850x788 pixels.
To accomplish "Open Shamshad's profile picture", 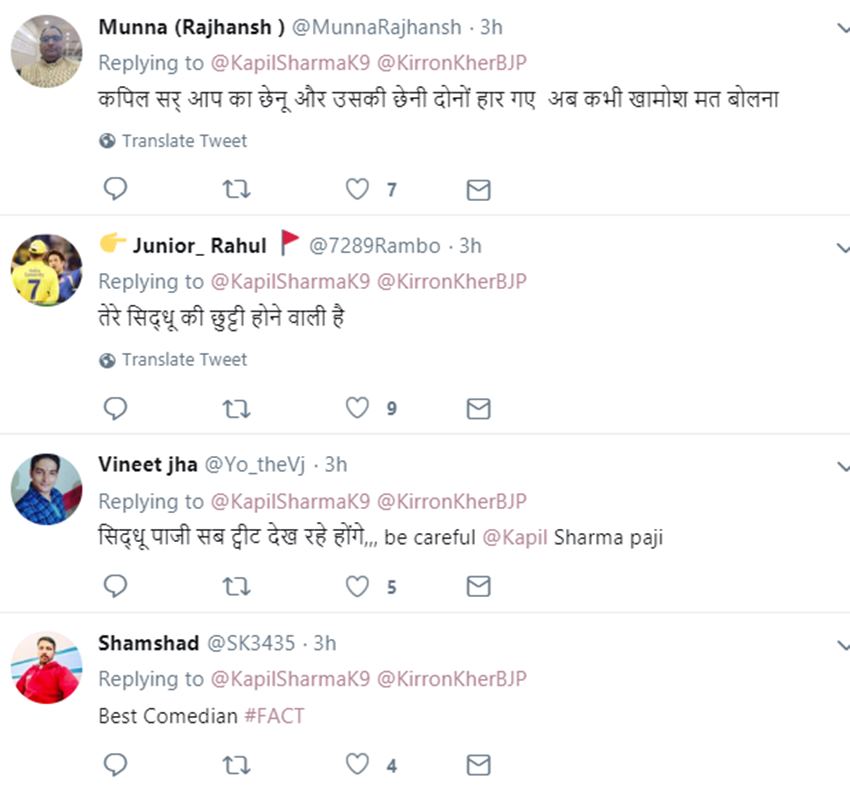I will tap(46, 667).
